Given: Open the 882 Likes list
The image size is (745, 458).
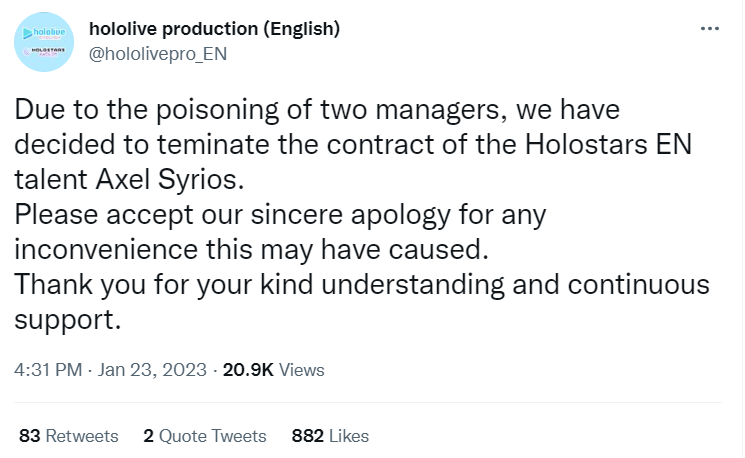Looking at the screenshot, I should pos(329,436).
